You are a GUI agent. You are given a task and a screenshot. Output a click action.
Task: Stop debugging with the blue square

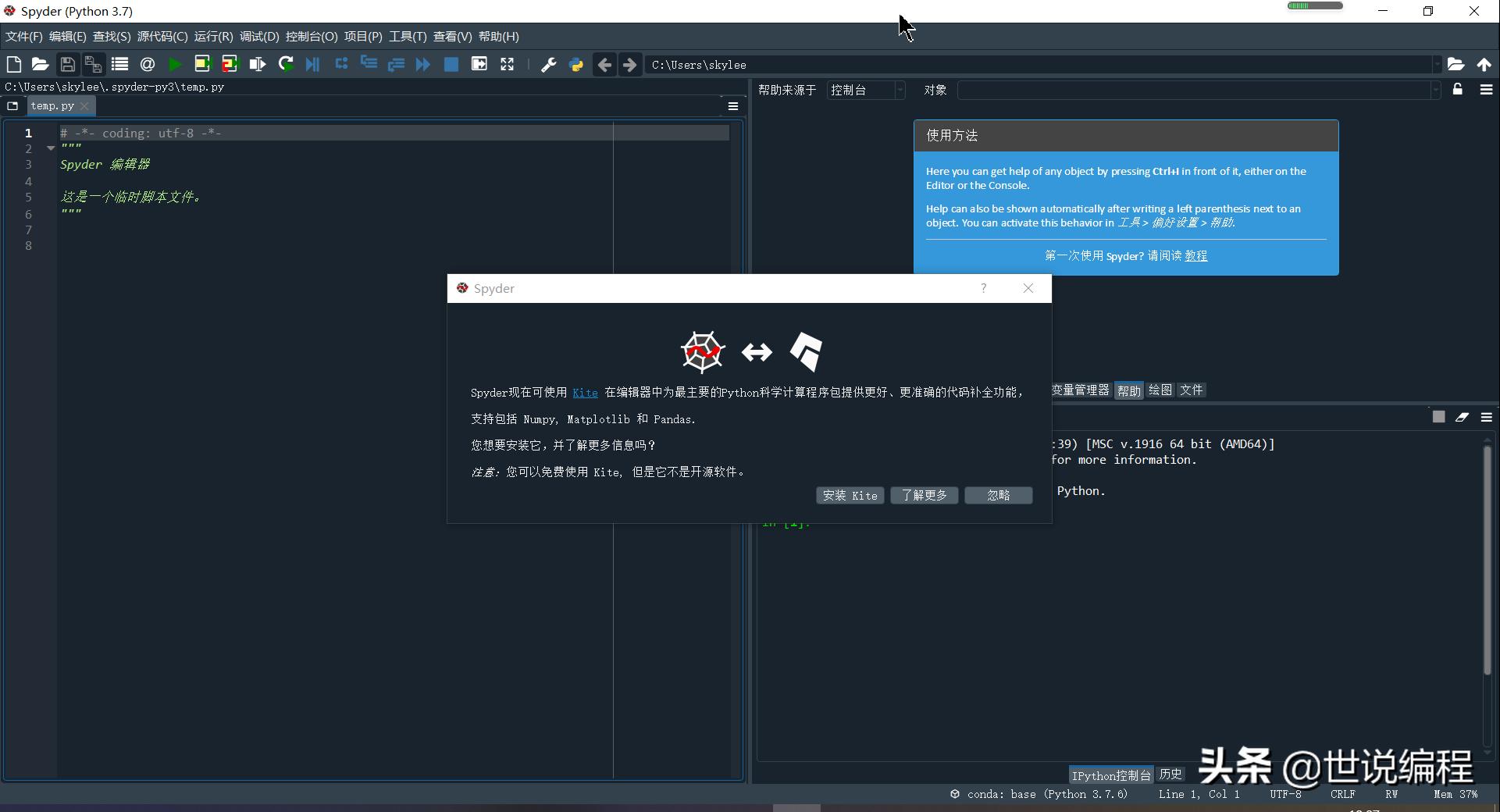tap(451, 64)
